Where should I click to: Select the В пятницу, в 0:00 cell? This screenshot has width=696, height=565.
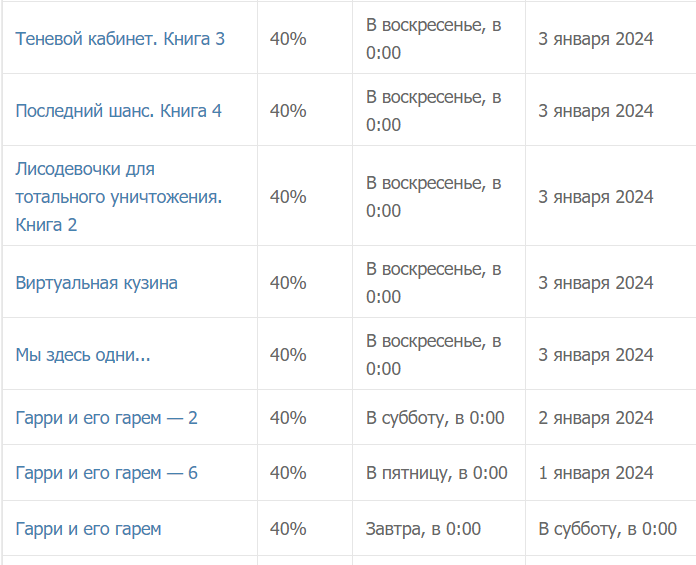437,473
